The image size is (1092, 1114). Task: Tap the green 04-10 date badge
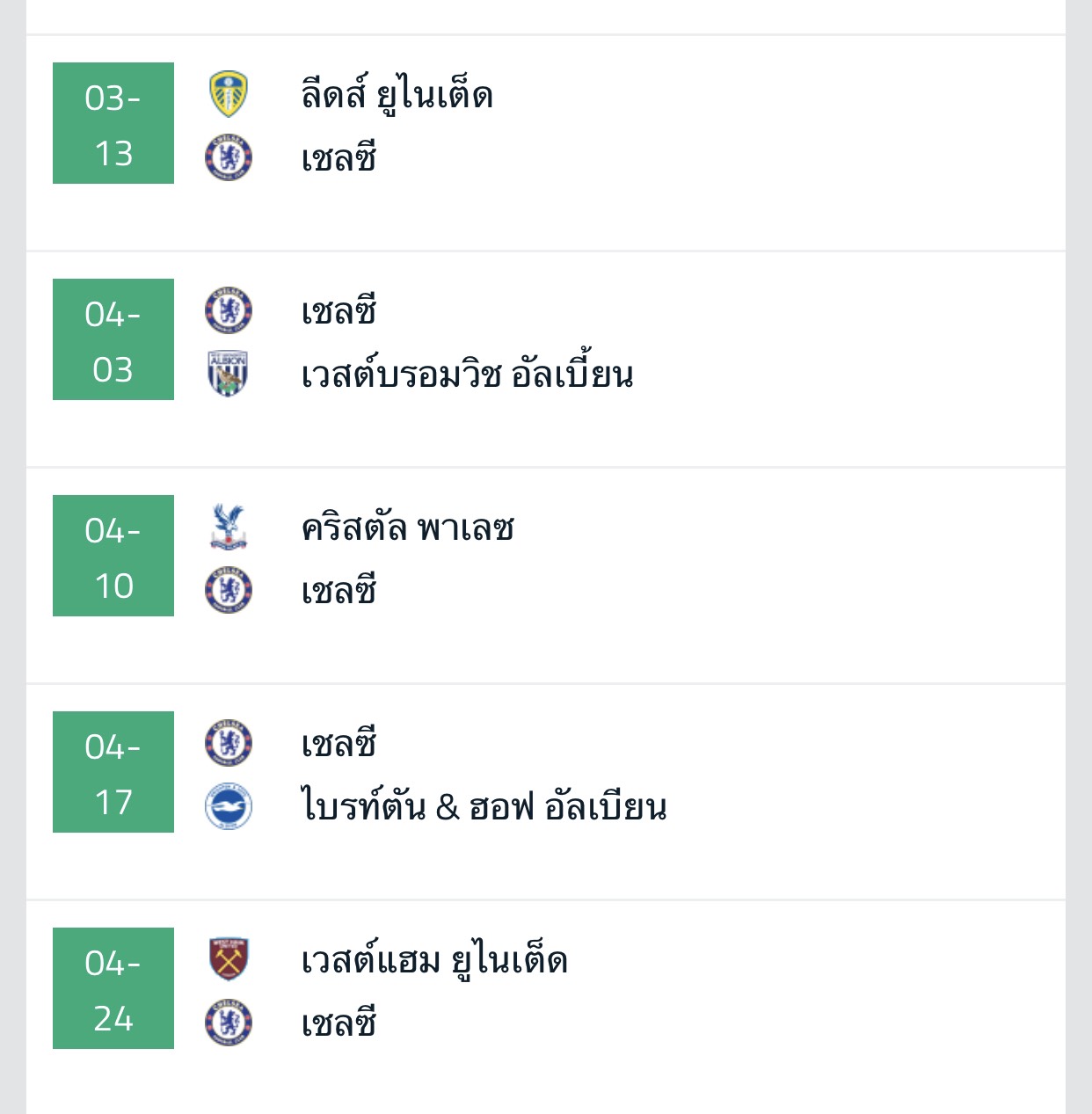[x=113, y=556]
